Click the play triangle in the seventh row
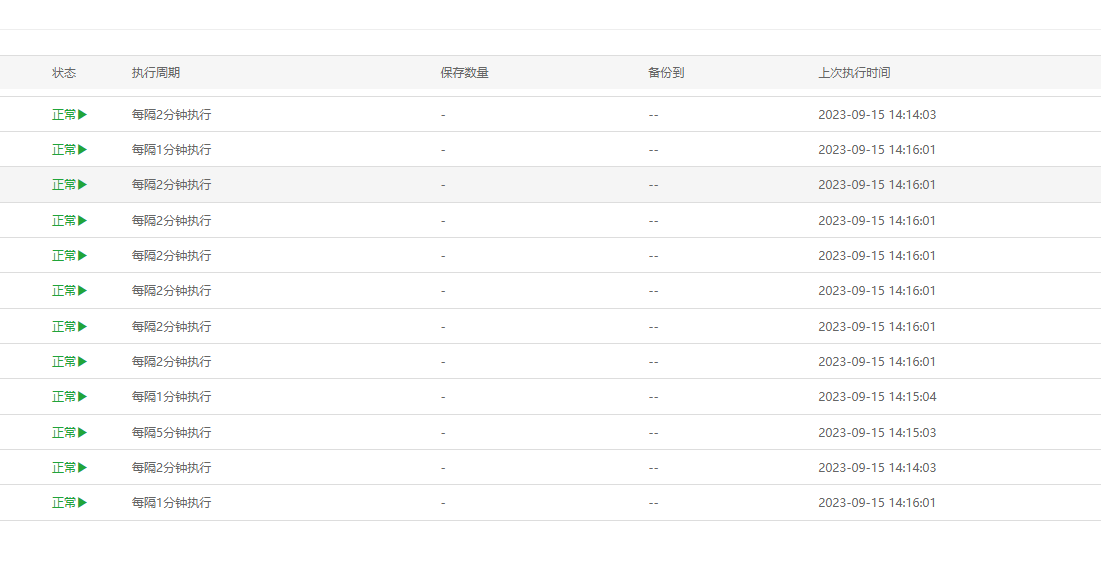The width and height of the screenshot is (1101, 564). click(x=83, y=327)
